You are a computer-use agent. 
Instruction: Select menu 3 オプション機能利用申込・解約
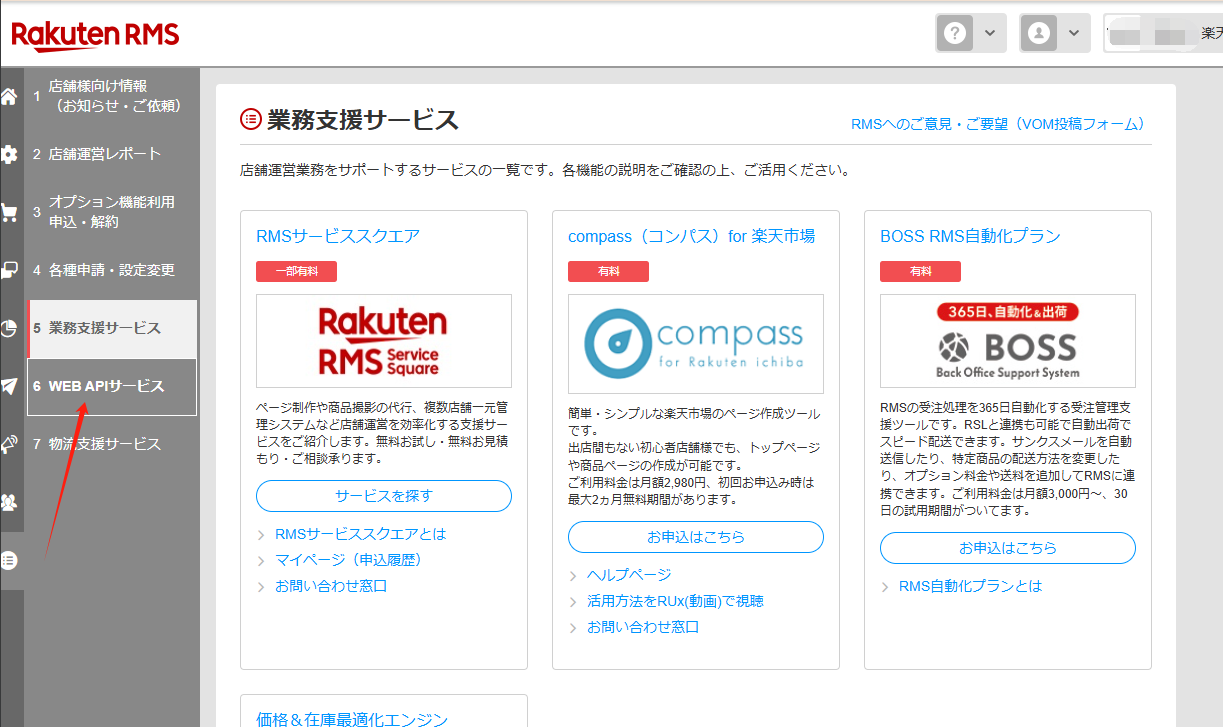pos(111,212)
